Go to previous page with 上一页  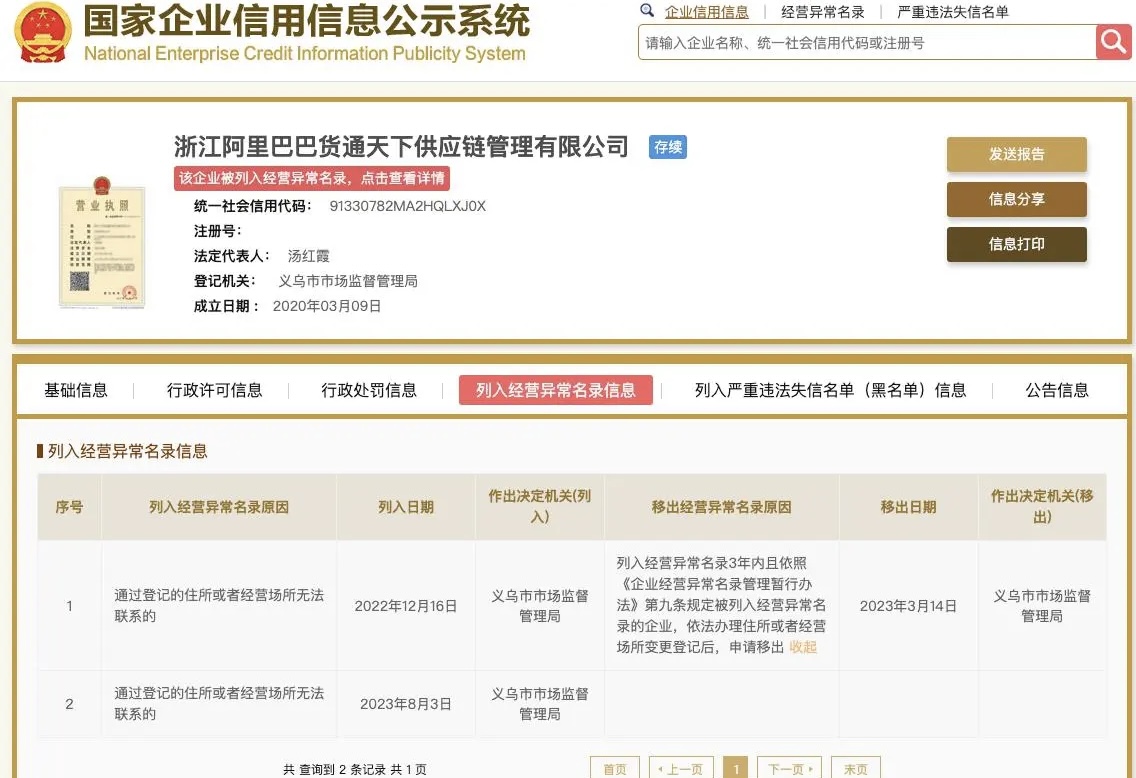[681, 769]
